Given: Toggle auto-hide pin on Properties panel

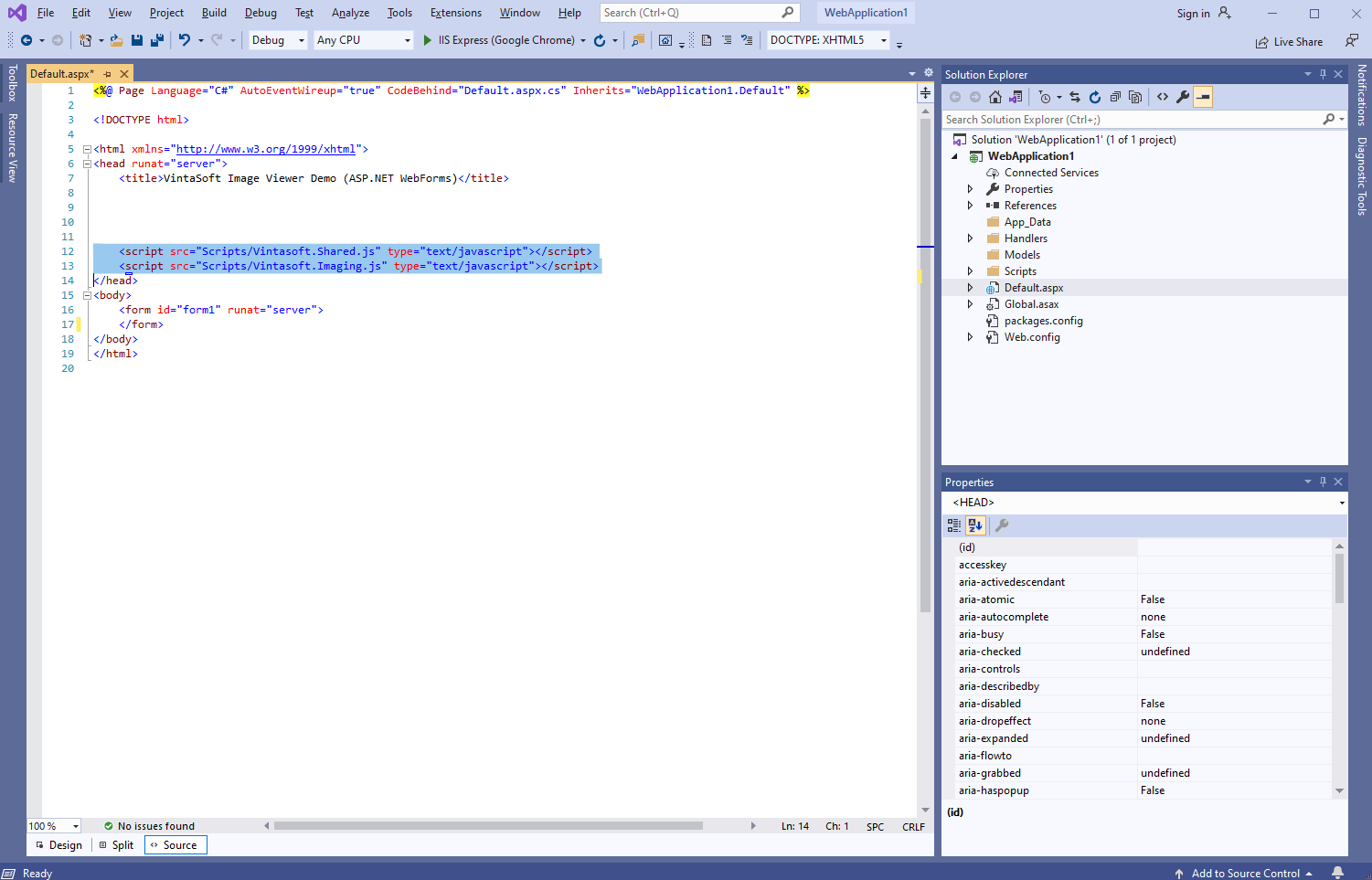Looking at the screenshot, I should point(1323,482).
